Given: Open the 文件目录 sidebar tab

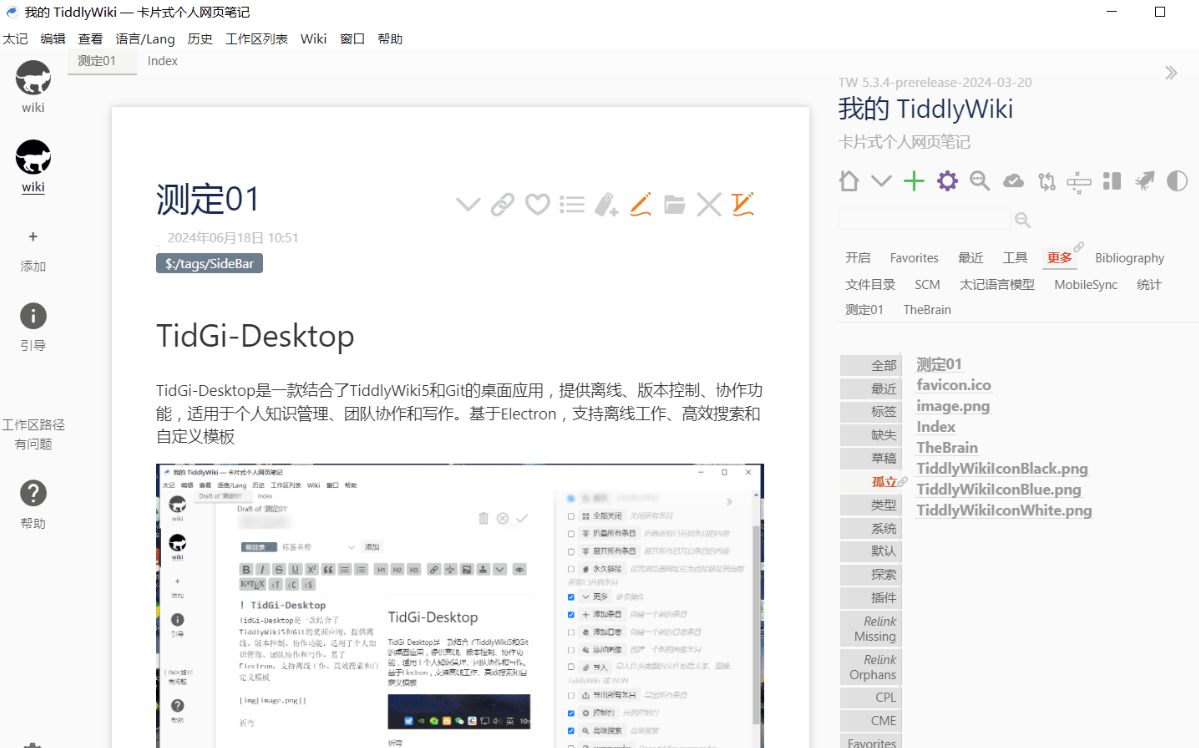Looking at the screenshot, I should click(x=870, y=285).
